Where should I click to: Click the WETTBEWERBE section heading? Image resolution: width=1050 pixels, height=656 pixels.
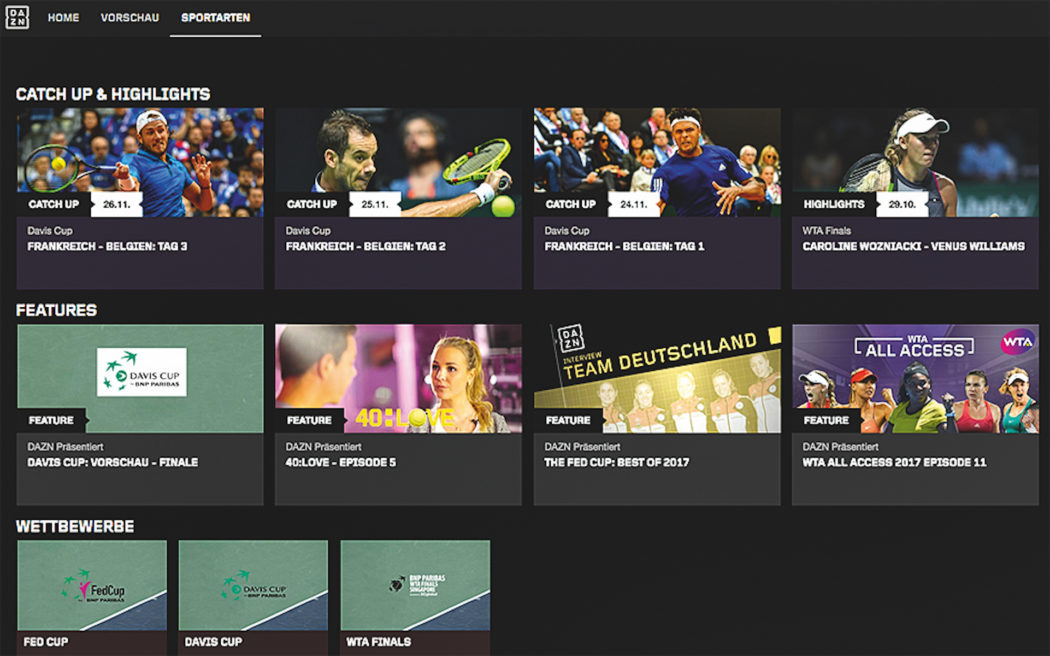point(74,526)
